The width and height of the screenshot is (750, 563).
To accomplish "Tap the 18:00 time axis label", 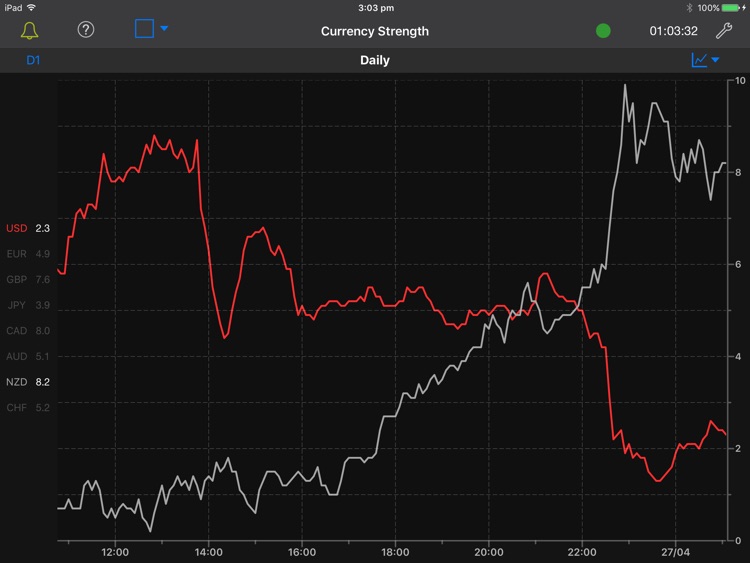I will (x=395, y=552).
